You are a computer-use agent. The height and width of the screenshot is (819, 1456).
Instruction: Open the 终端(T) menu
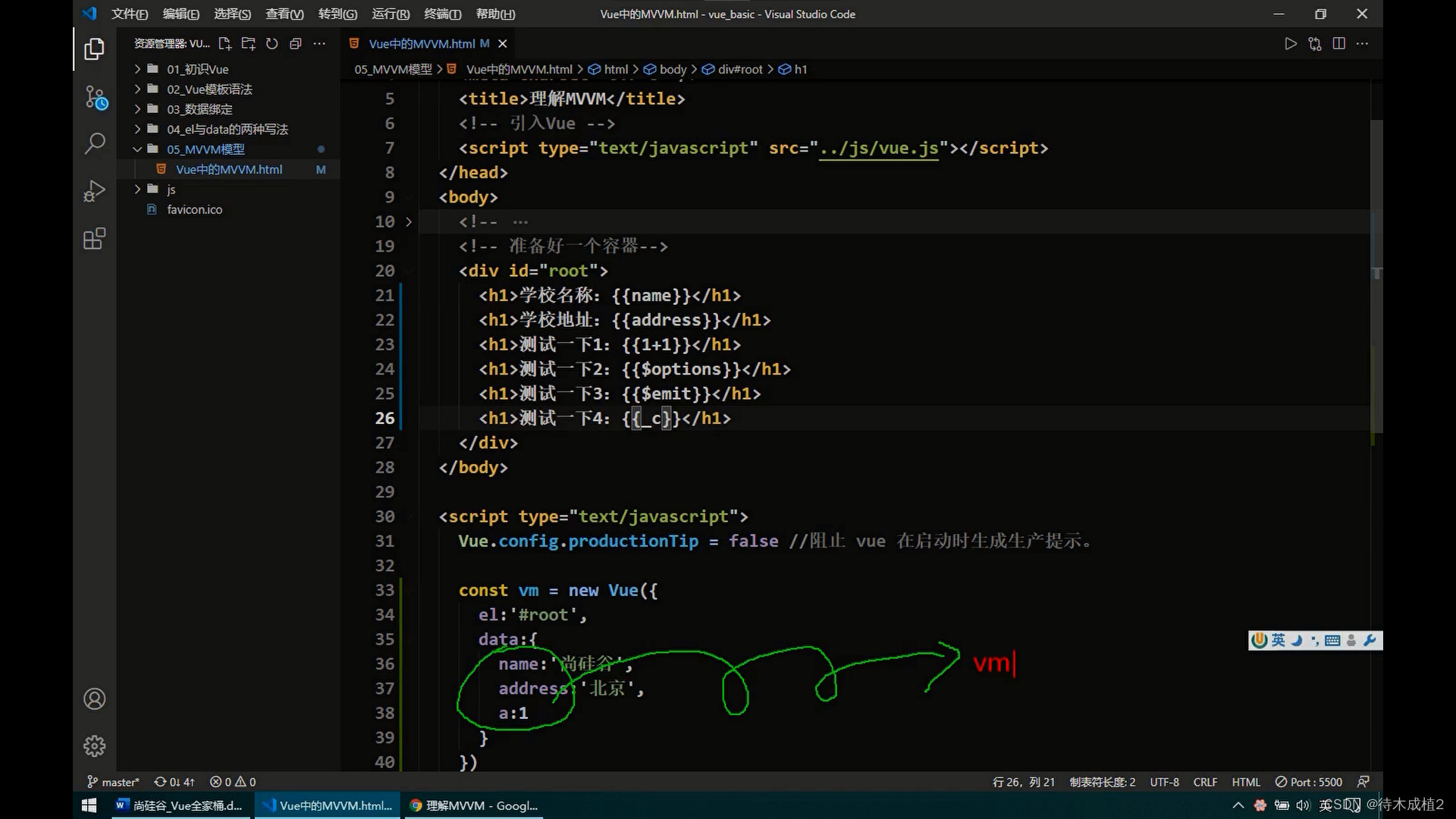pos(442,14)
